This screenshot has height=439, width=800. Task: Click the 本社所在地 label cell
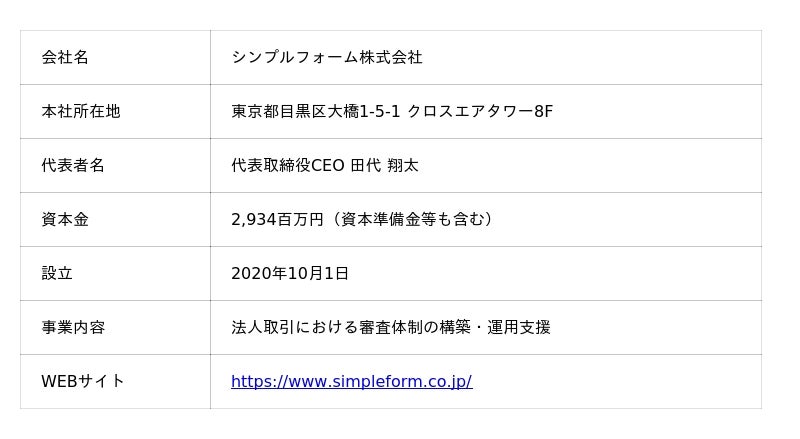81,111
